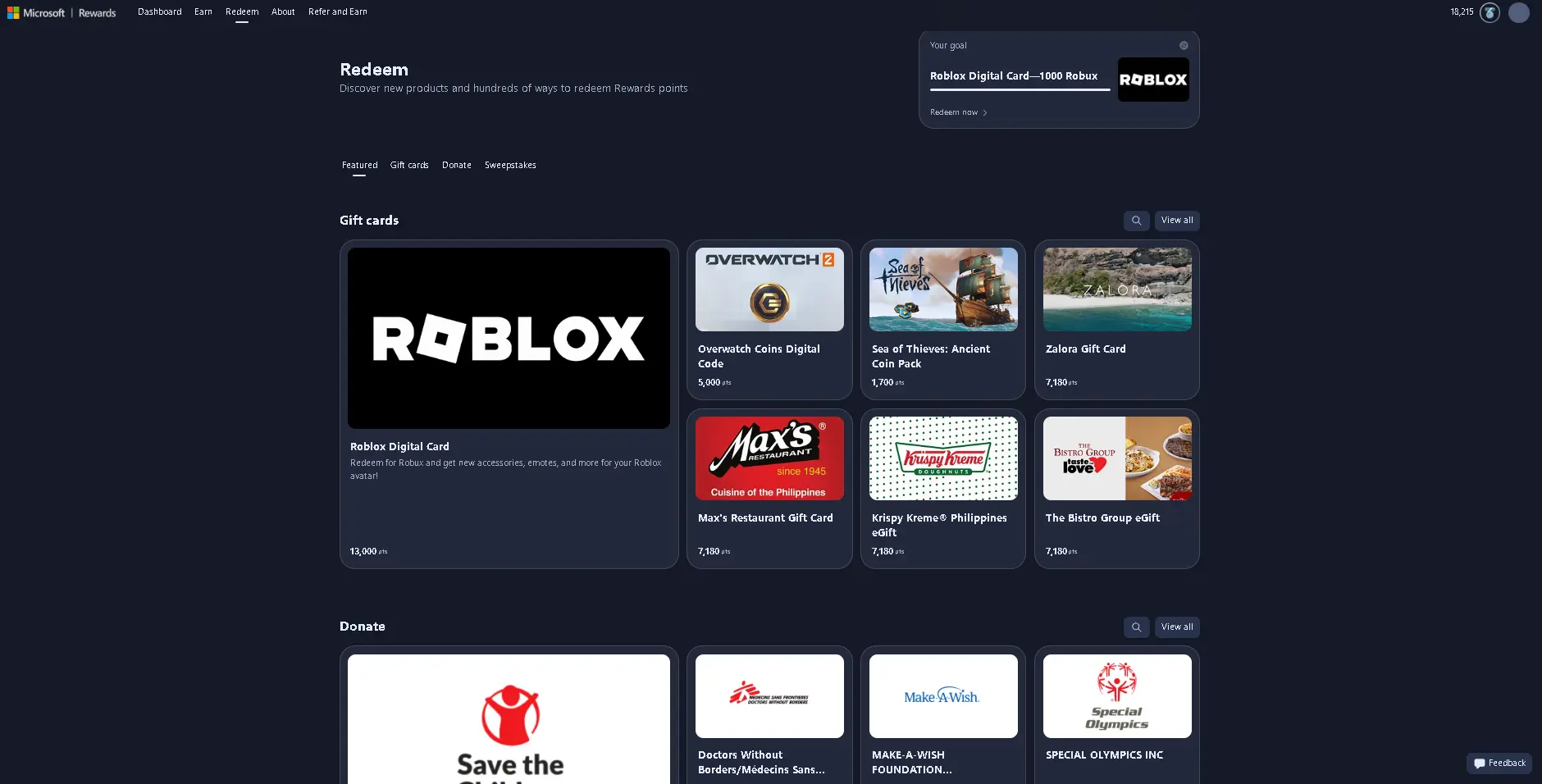Click Redeem now in the goal card

pyautogui.click(x=958, y=112)
